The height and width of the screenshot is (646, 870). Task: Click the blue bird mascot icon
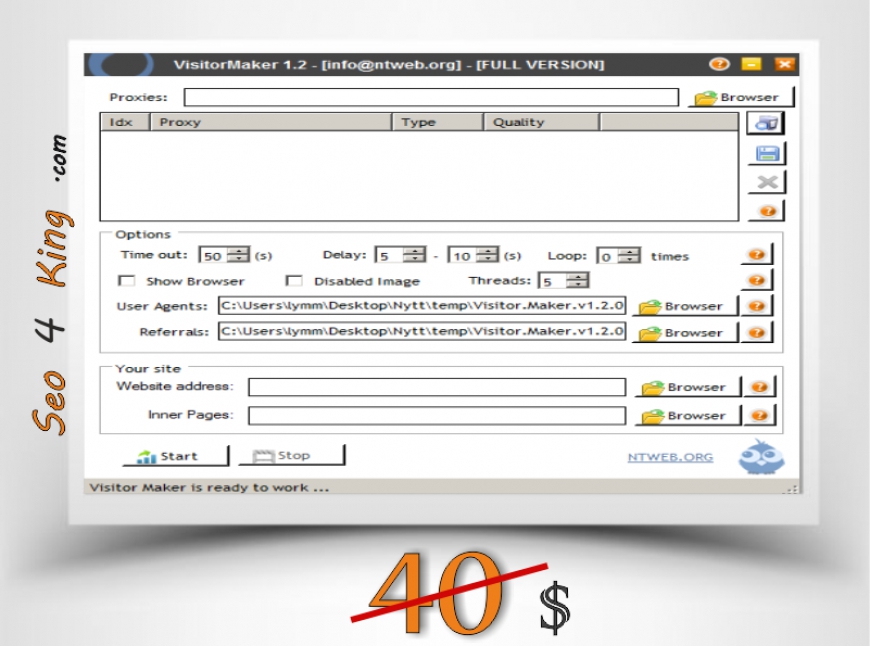761,457
